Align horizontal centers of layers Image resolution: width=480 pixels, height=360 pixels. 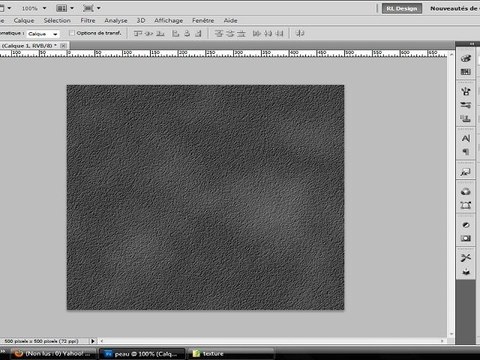tap(187, 33)
